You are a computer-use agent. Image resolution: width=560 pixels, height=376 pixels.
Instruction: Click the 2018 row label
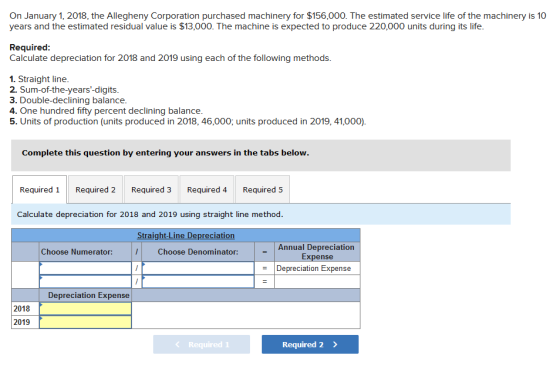[22, 309]
